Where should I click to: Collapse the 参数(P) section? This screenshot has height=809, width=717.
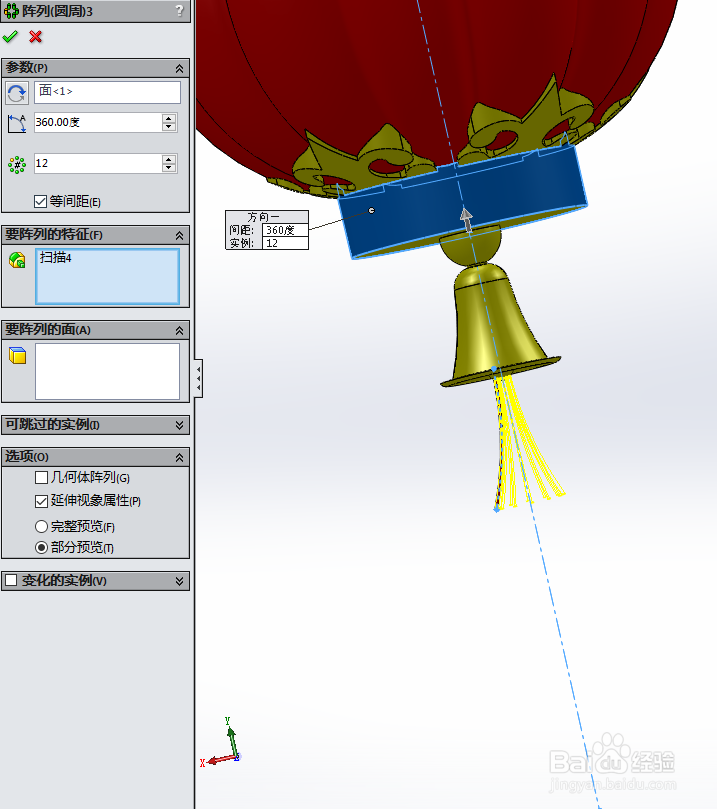click(179, 68)
